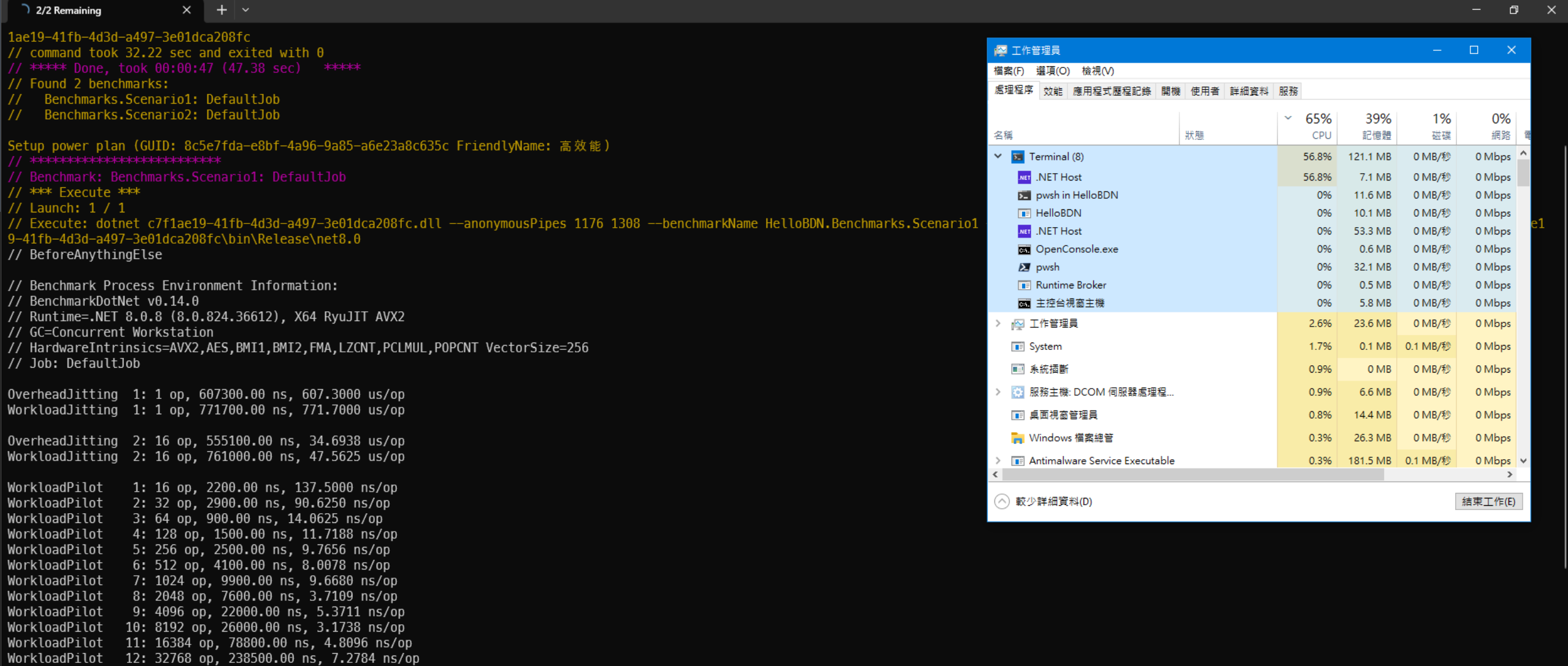Screen dimensions: 1568x666
Task: Click the CPU column sort arrow
Action: pos(1288,118)
